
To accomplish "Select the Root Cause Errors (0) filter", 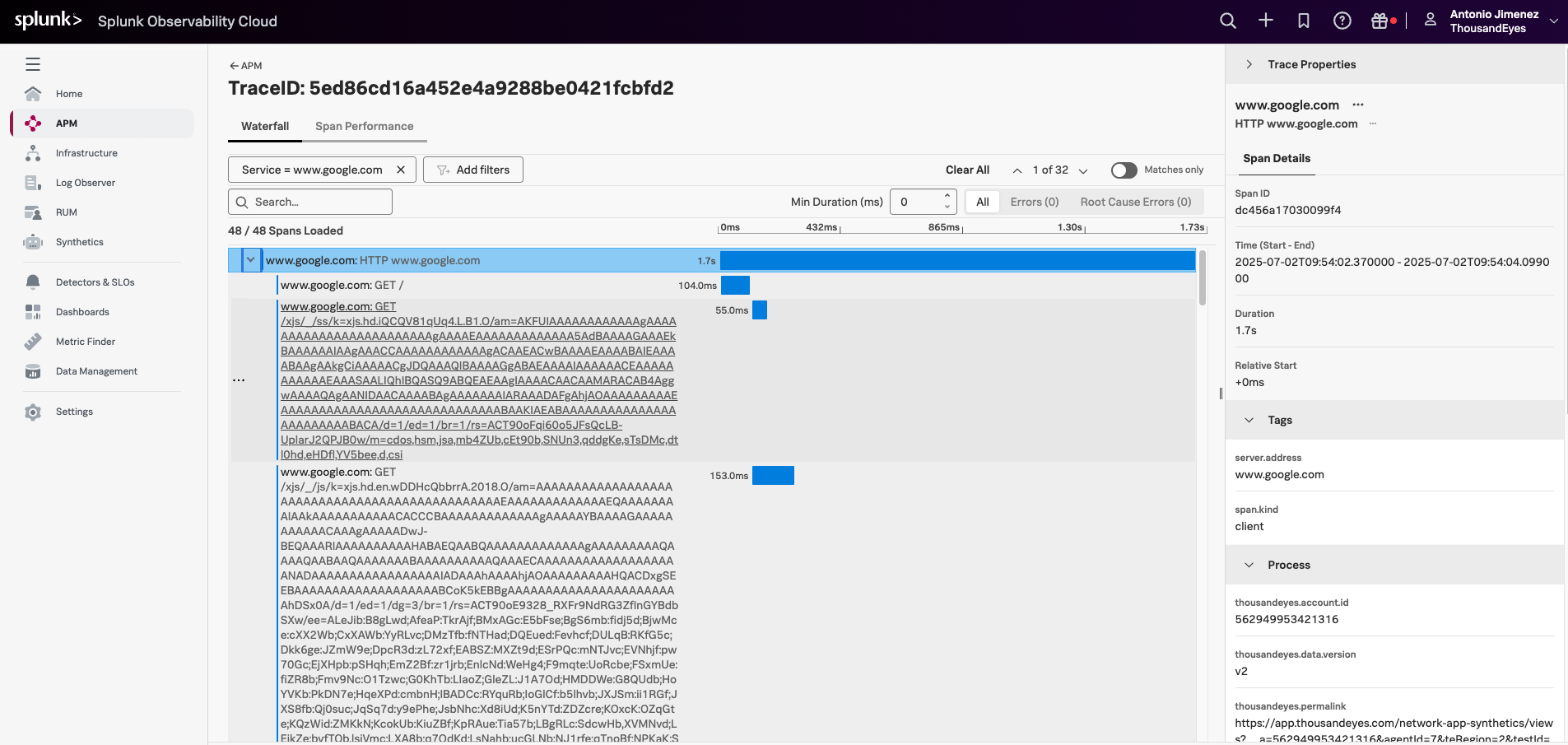I will coord(1136,202).
